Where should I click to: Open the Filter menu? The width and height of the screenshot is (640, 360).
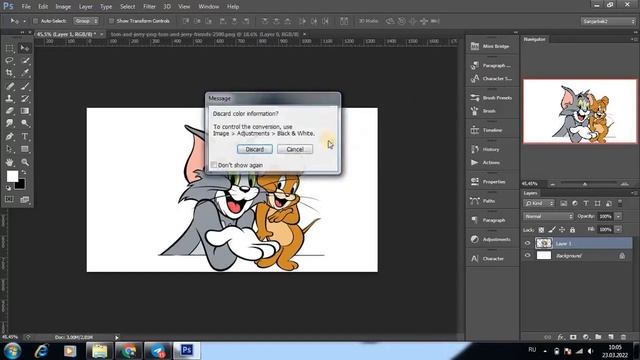[149, 7]
